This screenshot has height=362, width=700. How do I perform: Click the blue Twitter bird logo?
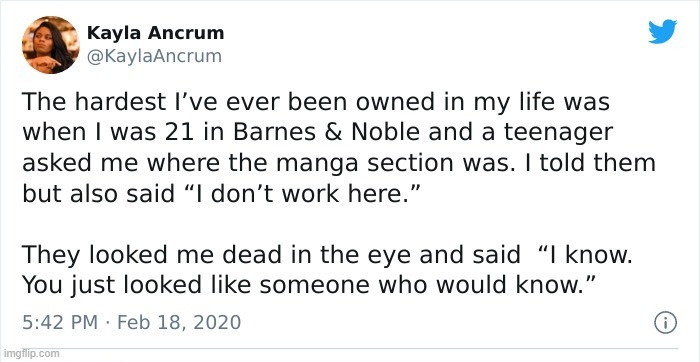(662, 32)
